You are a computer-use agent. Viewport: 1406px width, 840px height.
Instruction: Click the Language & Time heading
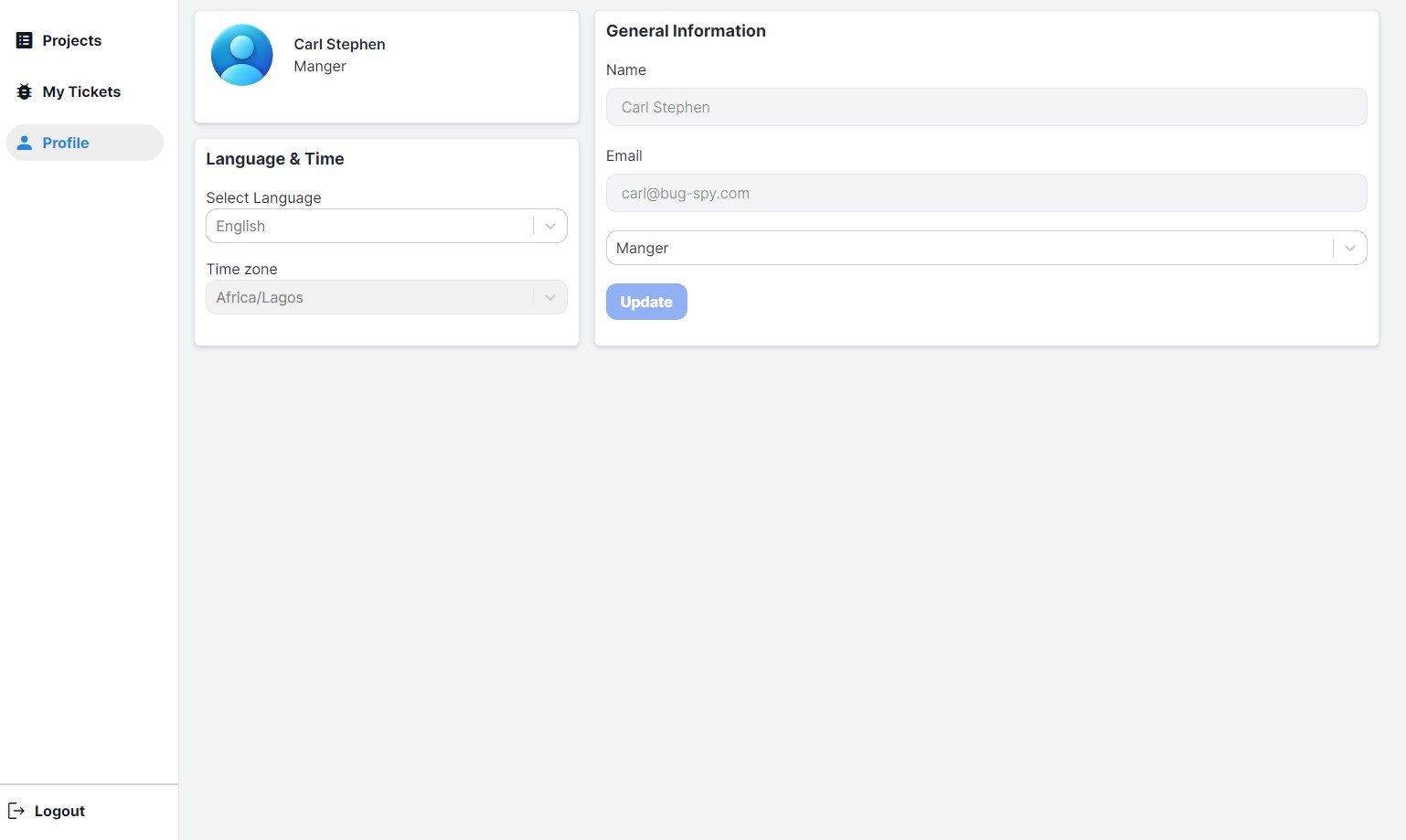pyautogui.click(x=275, y=158)
